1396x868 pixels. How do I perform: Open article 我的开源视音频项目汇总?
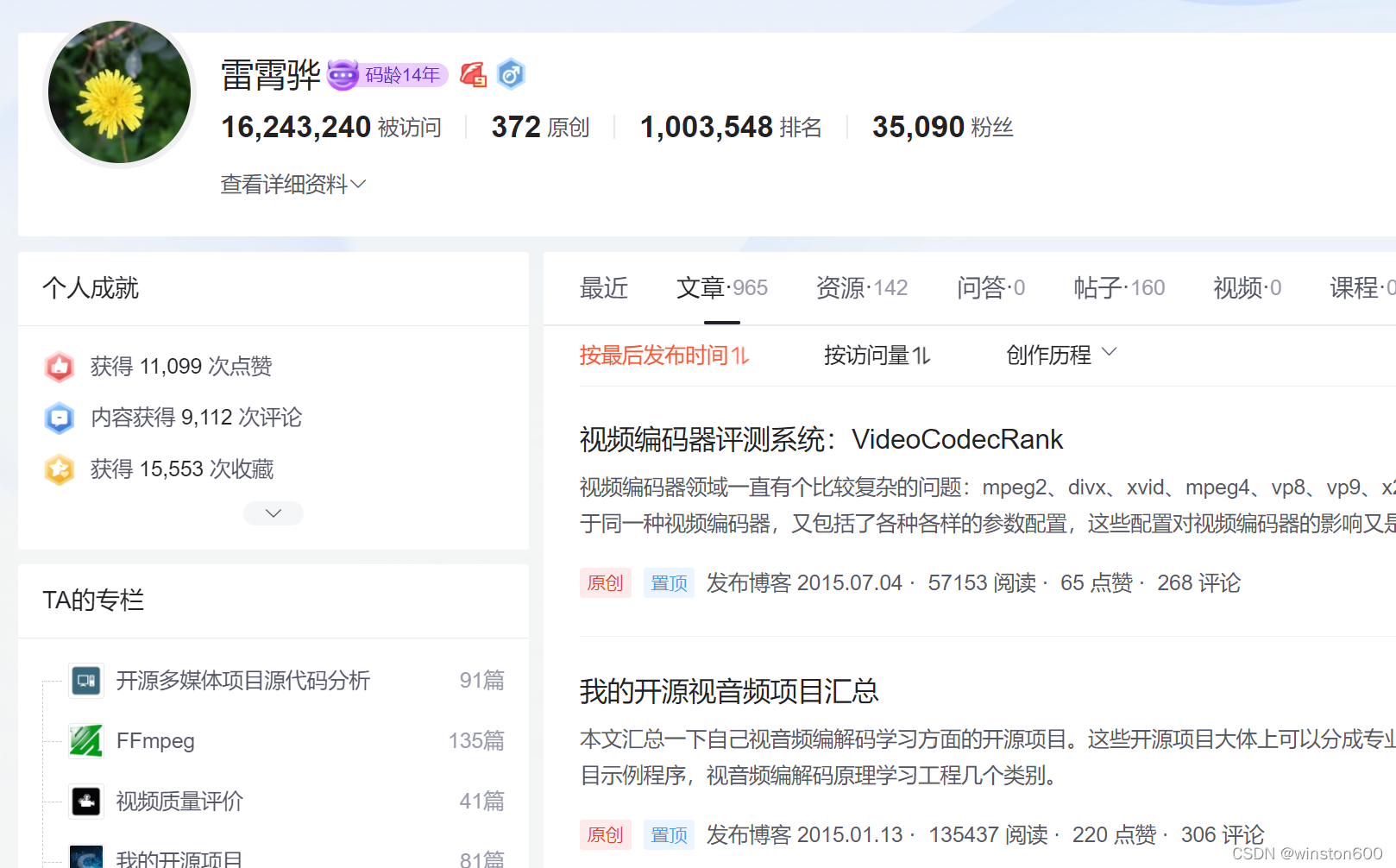729,691
